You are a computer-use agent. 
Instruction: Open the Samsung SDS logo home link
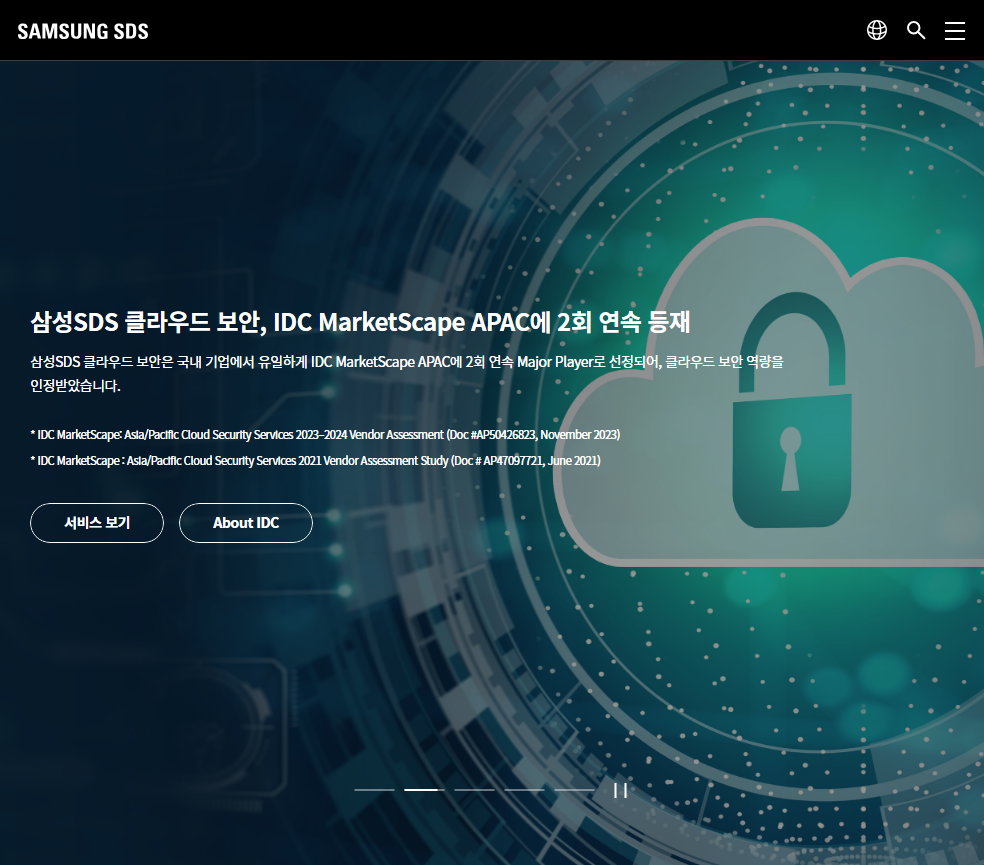click(x=83, y=31)
